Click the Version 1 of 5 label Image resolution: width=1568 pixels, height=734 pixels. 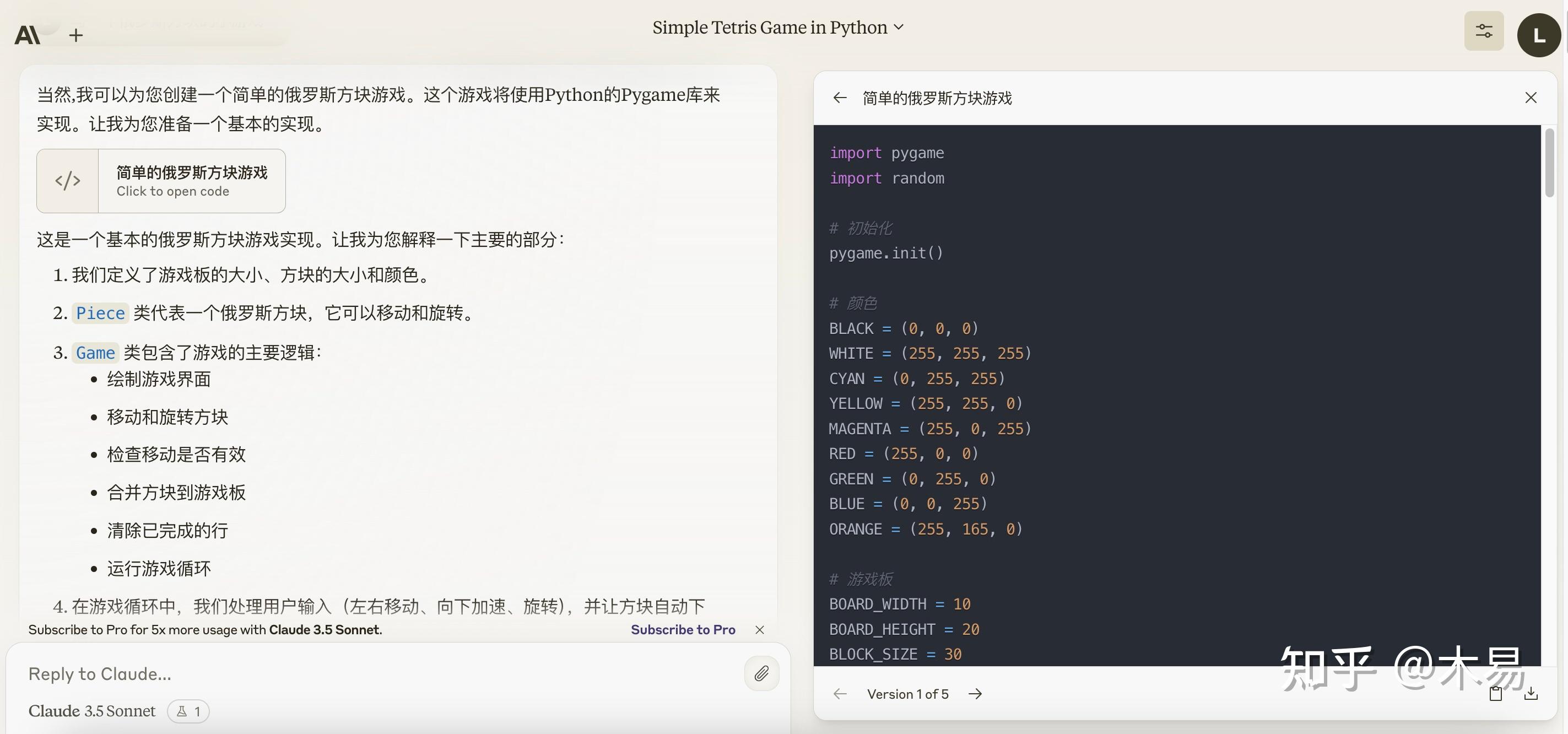(907, 694)
